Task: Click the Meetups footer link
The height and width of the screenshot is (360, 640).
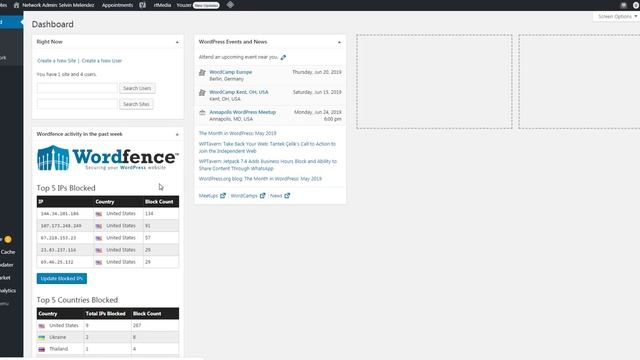Action: click(208, 196)
